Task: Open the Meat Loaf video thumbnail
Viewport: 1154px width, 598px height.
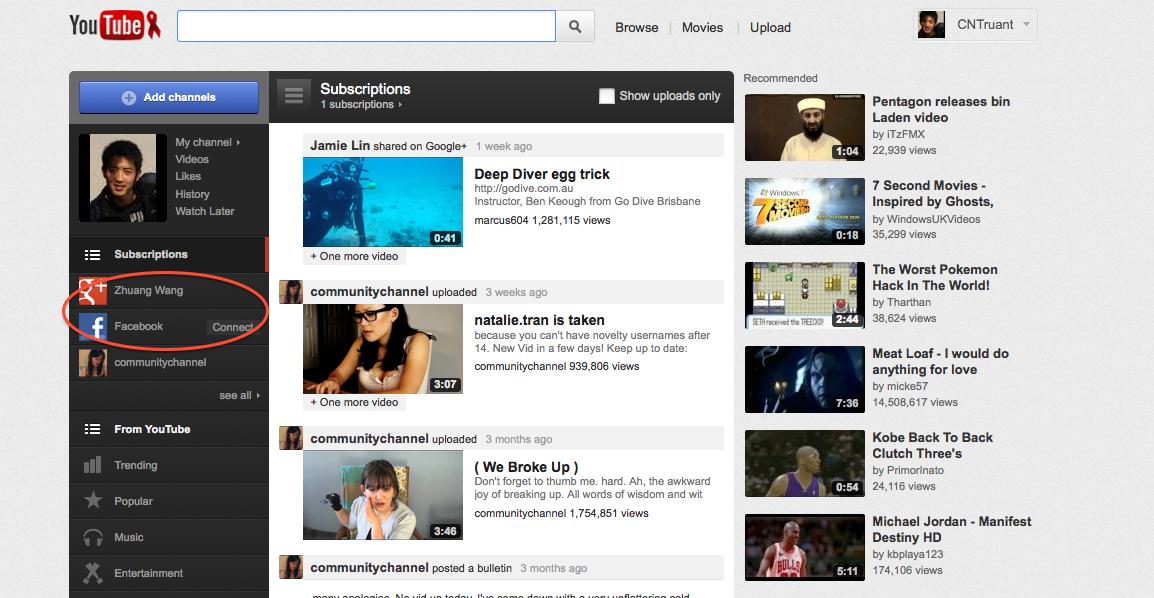Action: click(x=804, y=380)
